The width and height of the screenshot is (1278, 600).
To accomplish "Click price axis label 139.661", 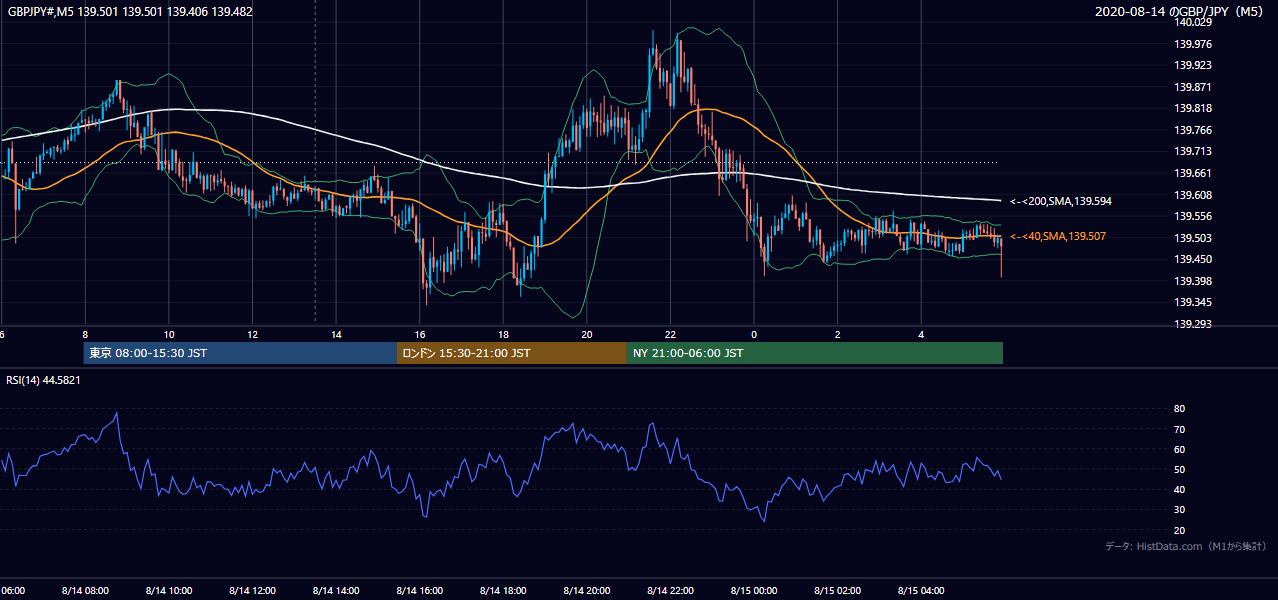I will 1192,173.
